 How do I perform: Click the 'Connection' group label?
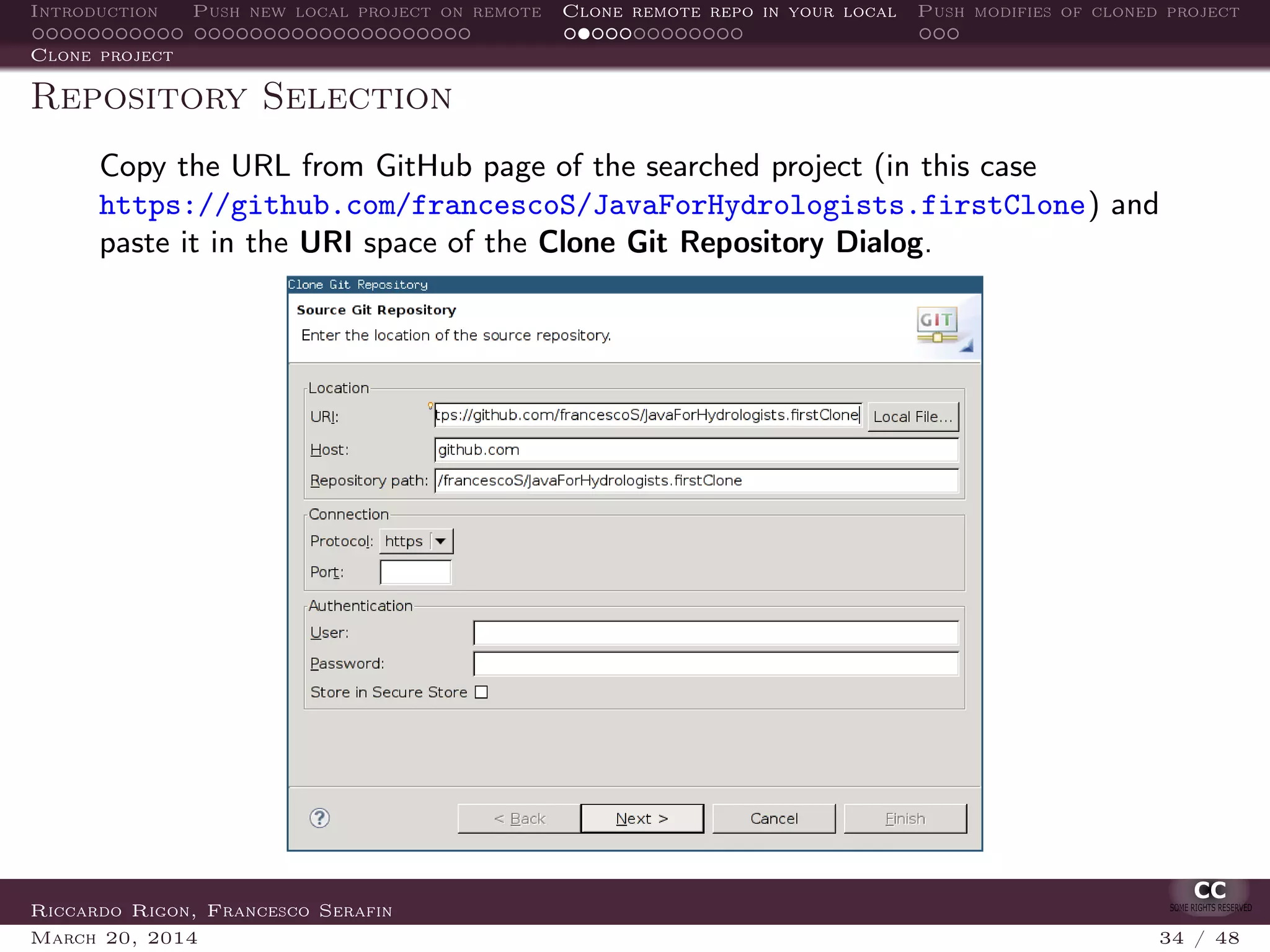click(x=349, y=514)
